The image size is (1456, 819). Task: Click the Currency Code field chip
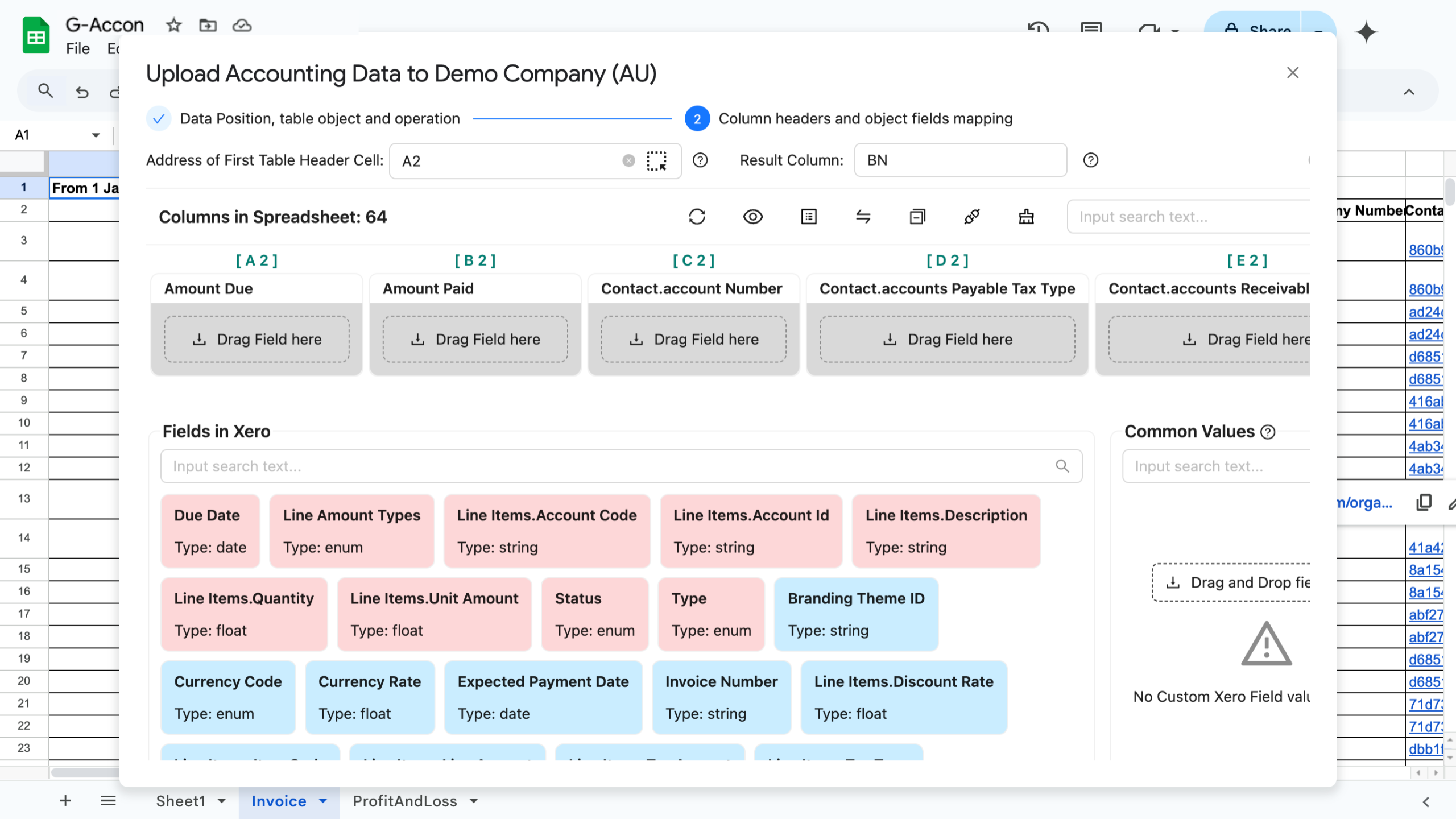pos(228,697)
